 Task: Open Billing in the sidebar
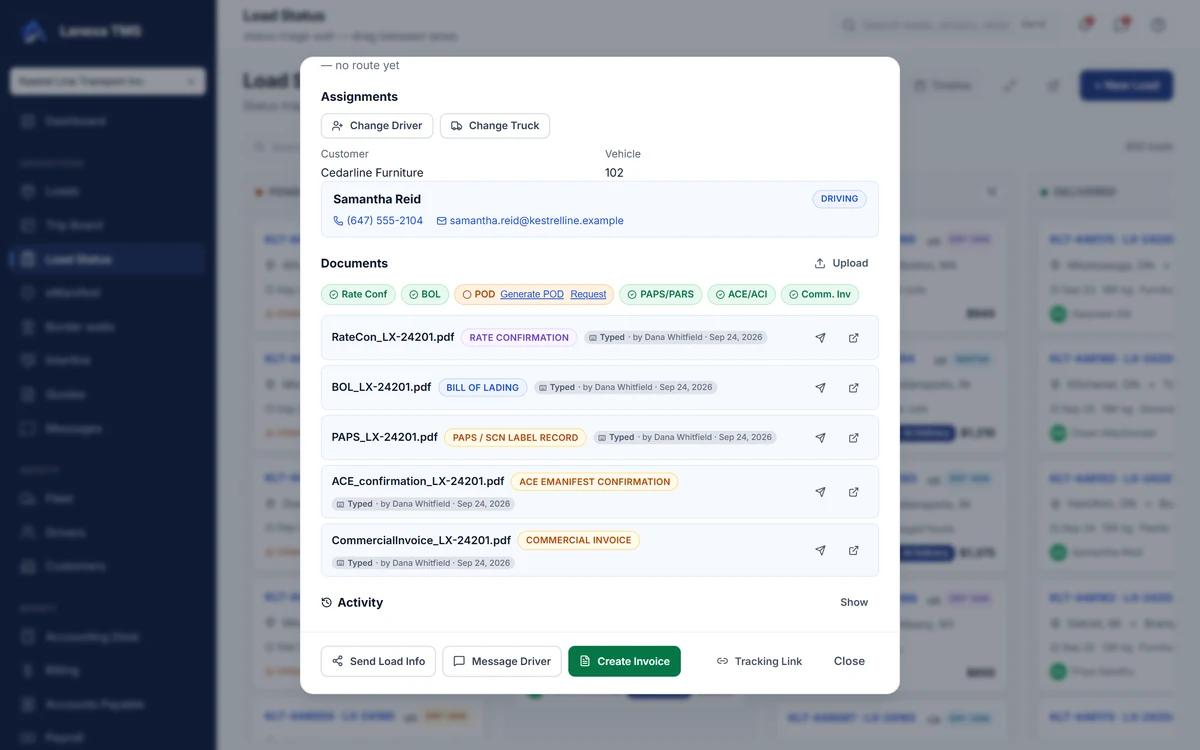pyautogui.click(x=108, y=670)
